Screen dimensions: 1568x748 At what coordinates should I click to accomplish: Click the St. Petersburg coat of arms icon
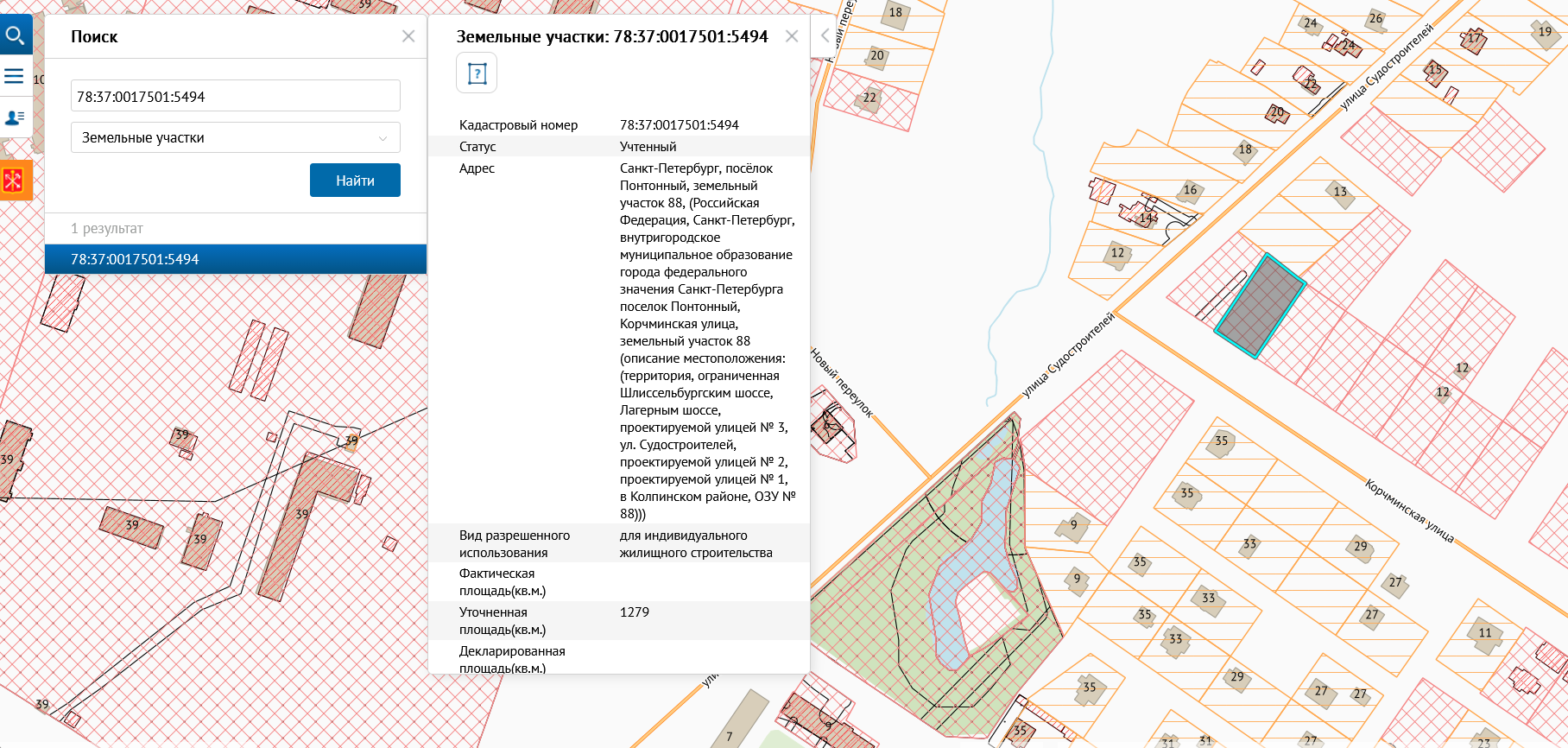point(15,180)
